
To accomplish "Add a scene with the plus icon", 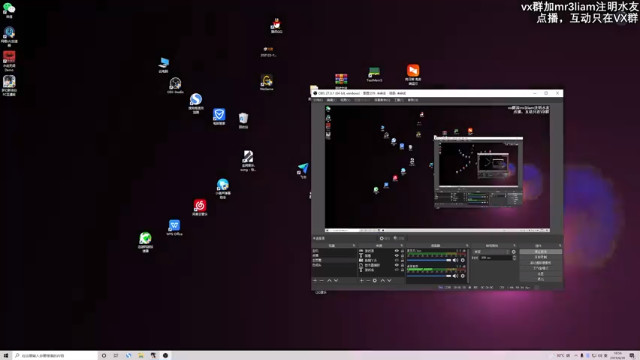I will (x=315, y=280).
